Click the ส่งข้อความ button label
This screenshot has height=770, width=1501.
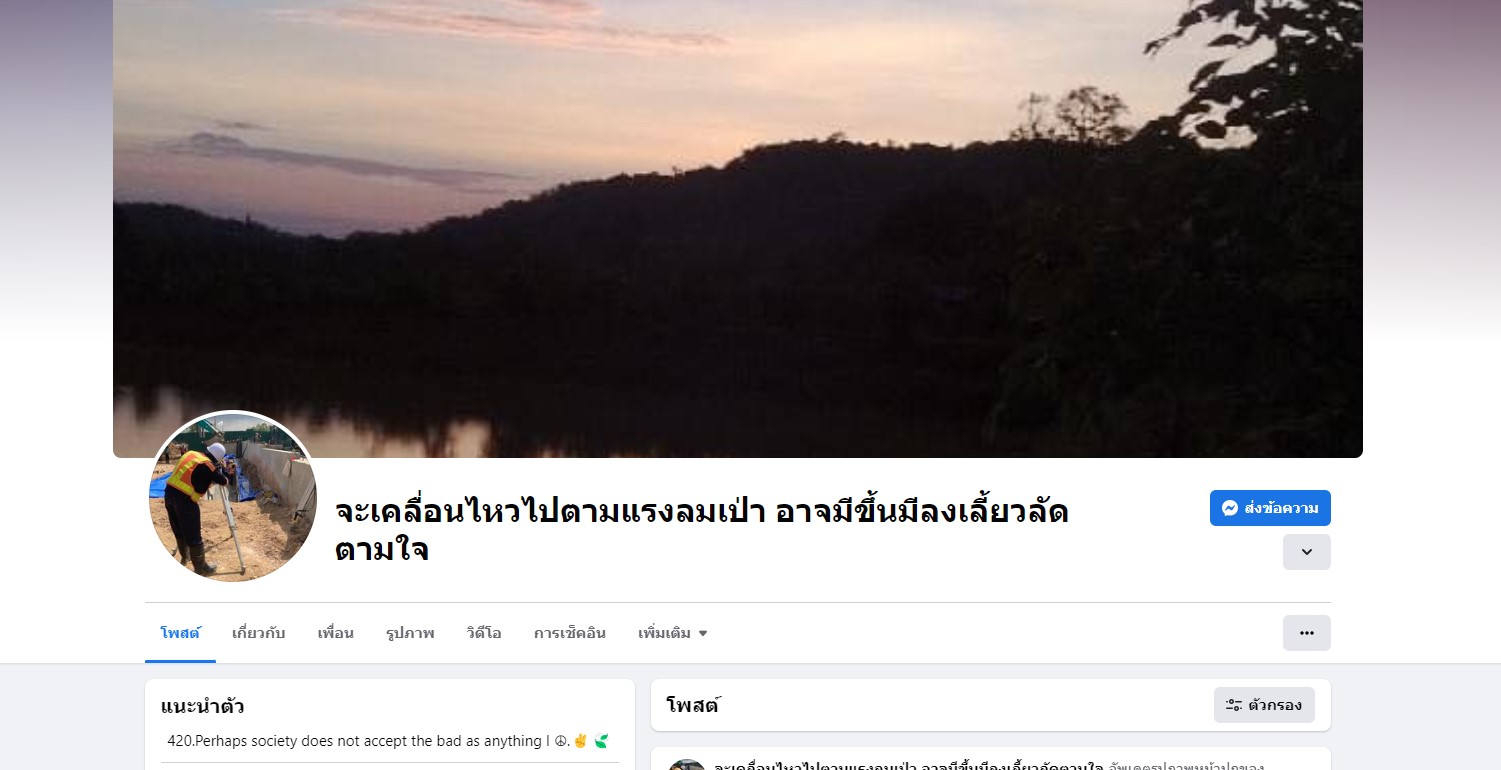1281,508
